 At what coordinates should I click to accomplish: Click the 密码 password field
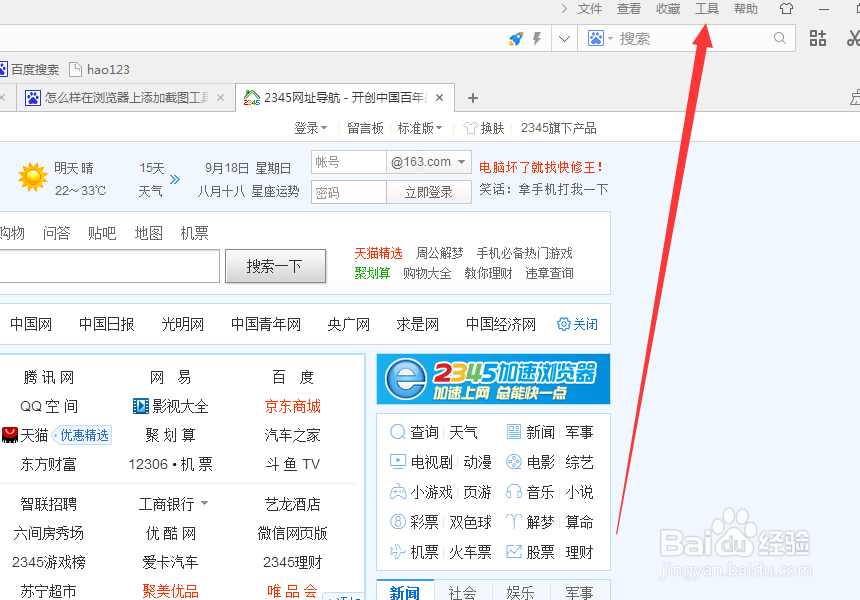pyautogui.click(x=349, y=193)
